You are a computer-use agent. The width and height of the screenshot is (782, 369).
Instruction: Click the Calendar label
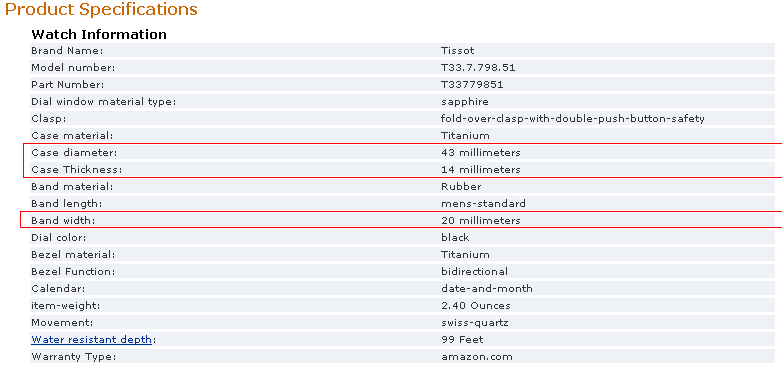tap(58, 288)
